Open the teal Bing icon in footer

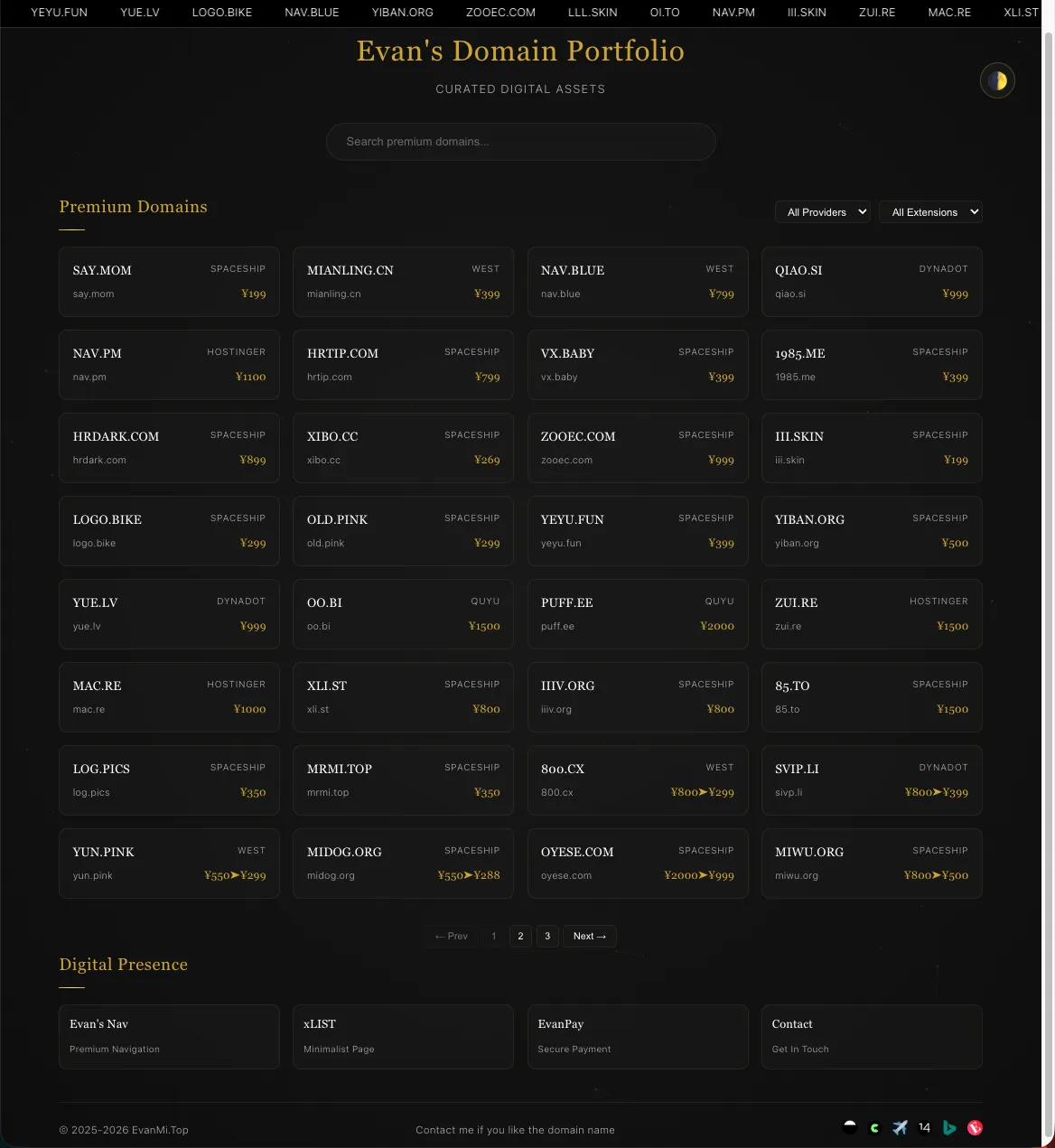[x=949, y=1127]
